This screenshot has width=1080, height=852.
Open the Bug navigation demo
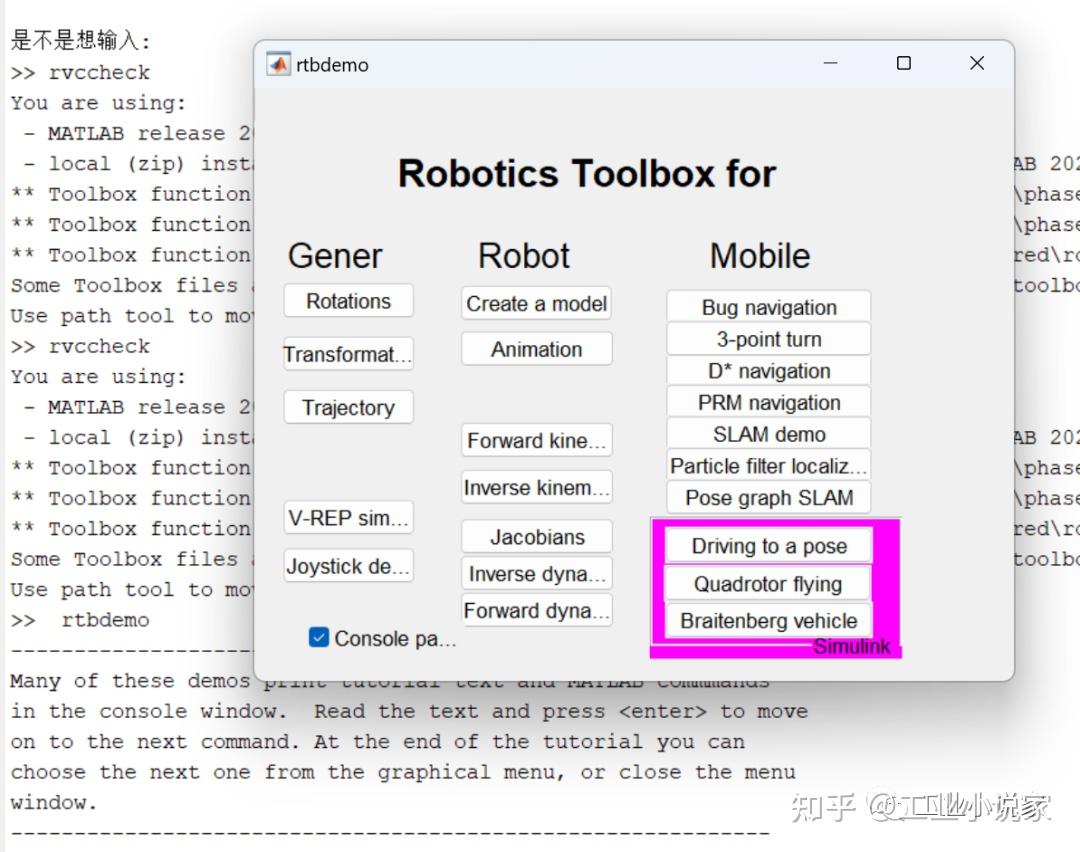pos(768,306)
